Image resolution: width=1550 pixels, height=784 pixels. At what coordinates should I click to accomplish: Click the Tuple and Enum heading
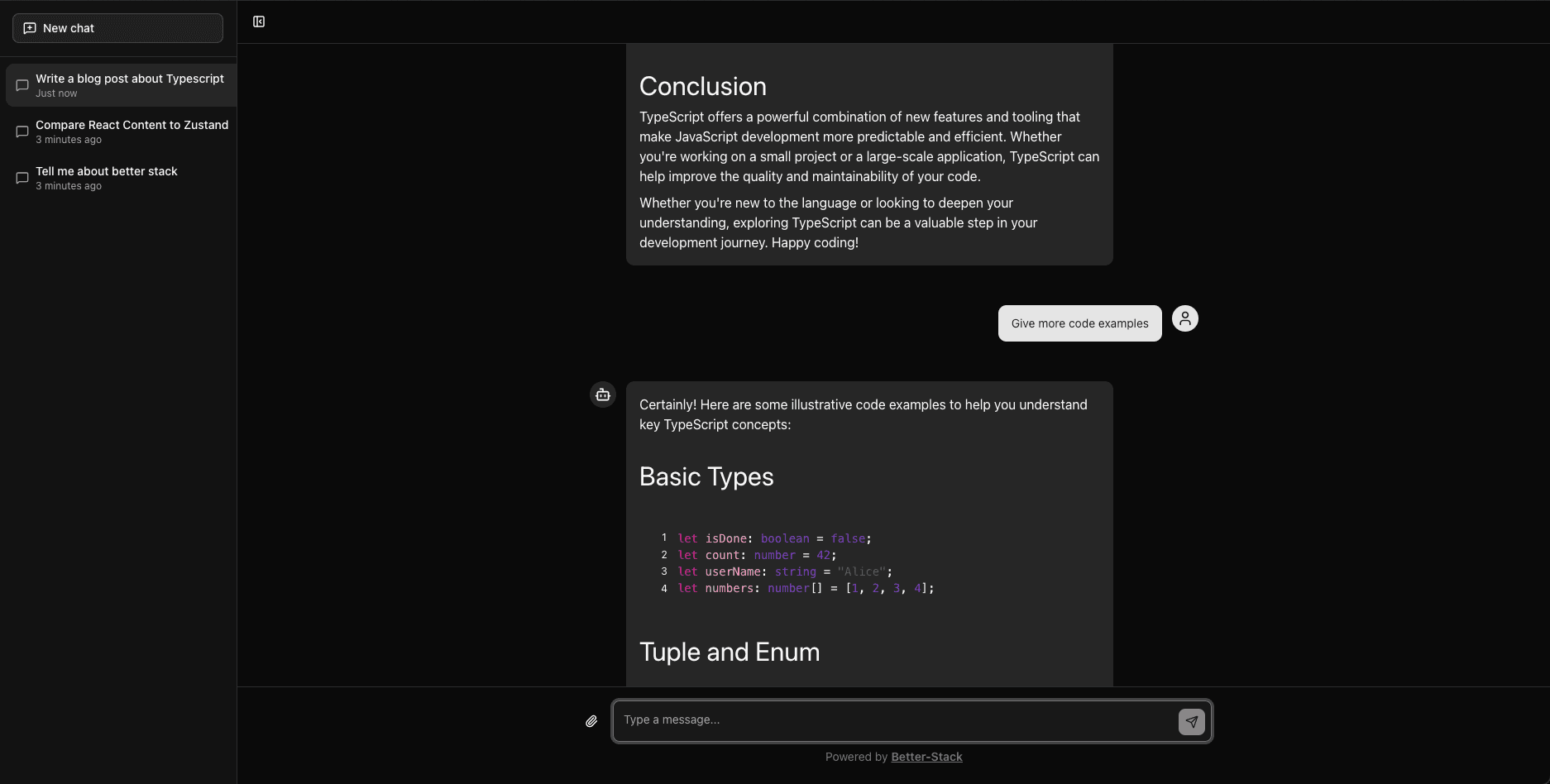[x=729, y=652]
